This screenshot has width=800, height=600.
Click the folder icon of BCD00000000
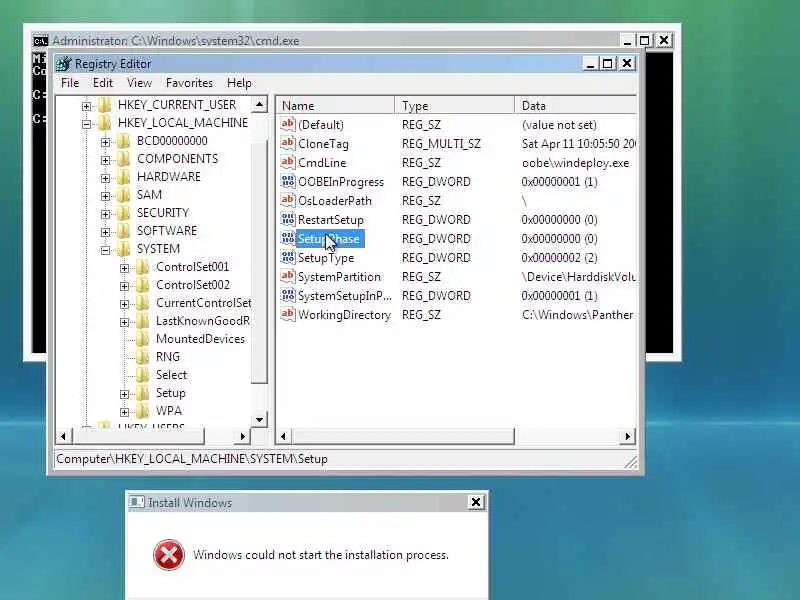(123, 141)
